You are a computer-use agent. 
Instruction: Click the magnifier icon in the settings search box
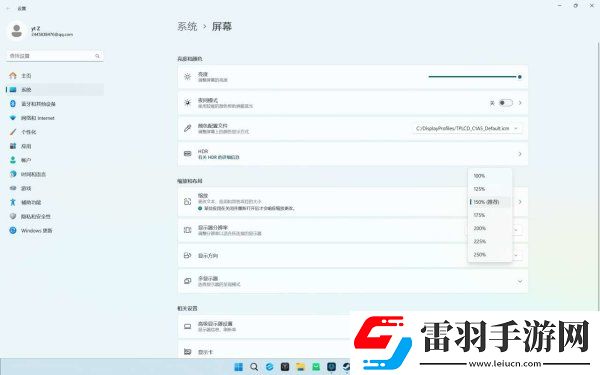[97, 56]
